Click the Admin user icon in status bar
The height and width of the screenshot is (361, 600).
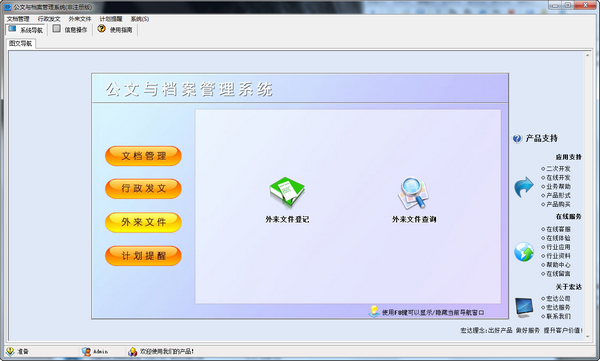(86, 351)
